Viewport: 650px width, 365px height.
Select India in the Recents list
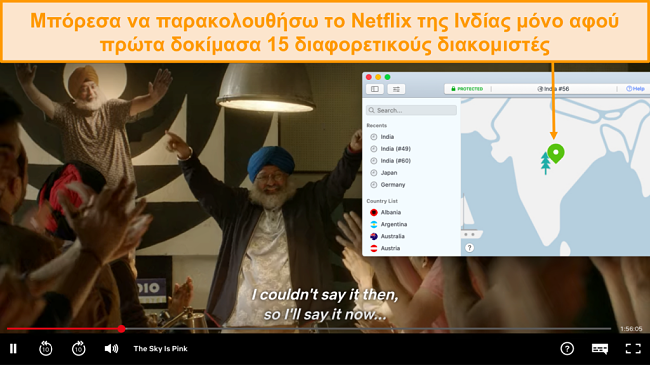tap(387, 136)
